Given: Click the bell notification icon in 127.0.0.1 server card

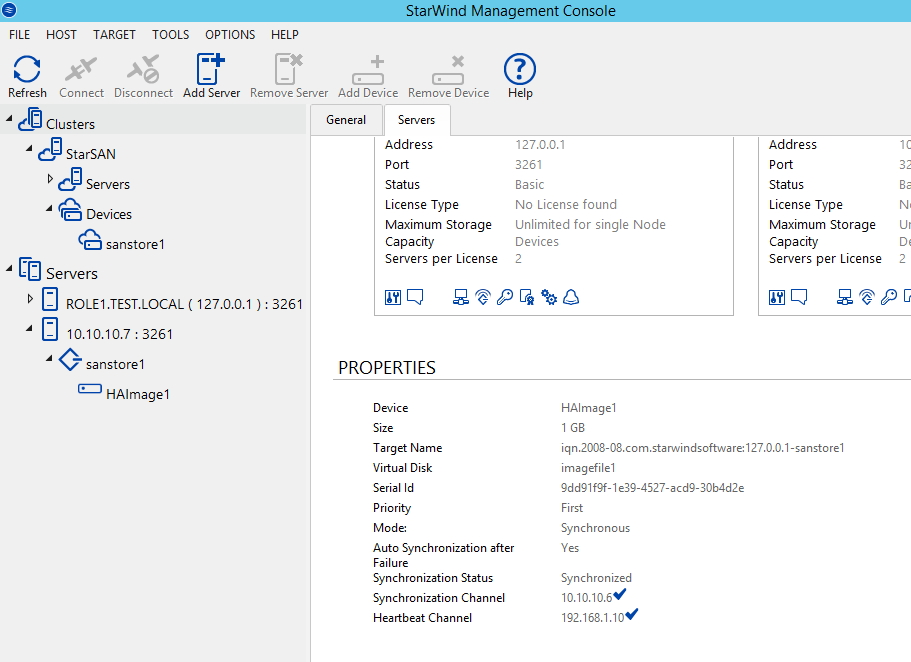Looking at the screenshot, I should (x=571, y=298).
